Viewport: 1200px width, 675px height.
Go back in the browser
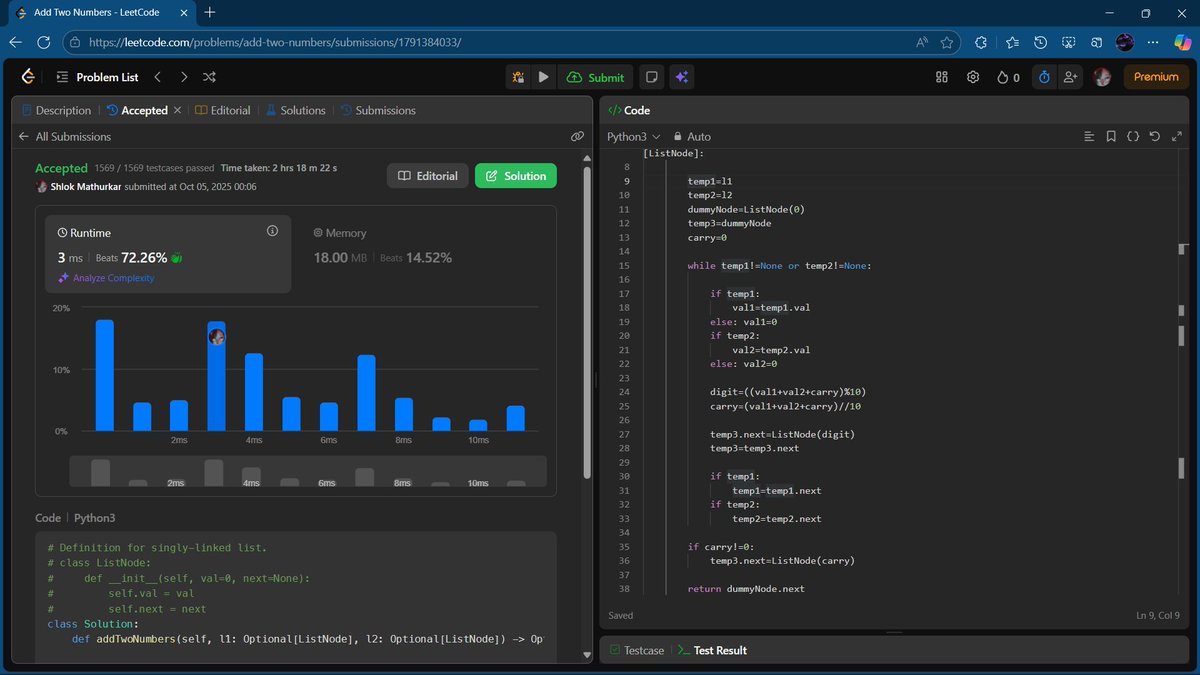point(15,42)
